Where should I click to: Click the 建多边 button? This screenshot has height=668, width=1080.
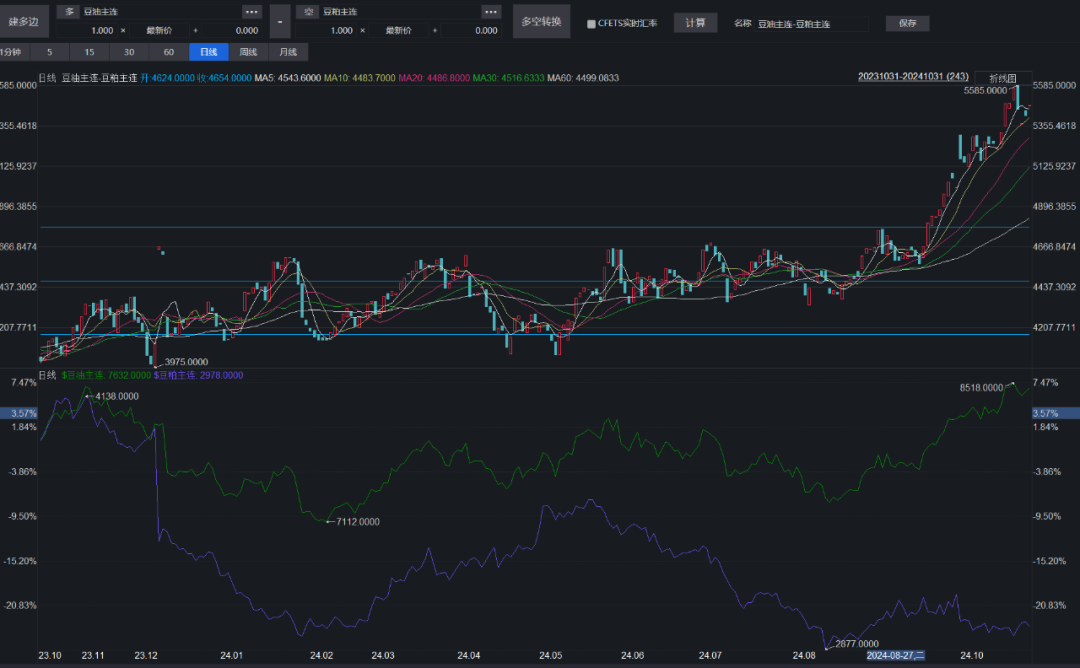(23, 21)
